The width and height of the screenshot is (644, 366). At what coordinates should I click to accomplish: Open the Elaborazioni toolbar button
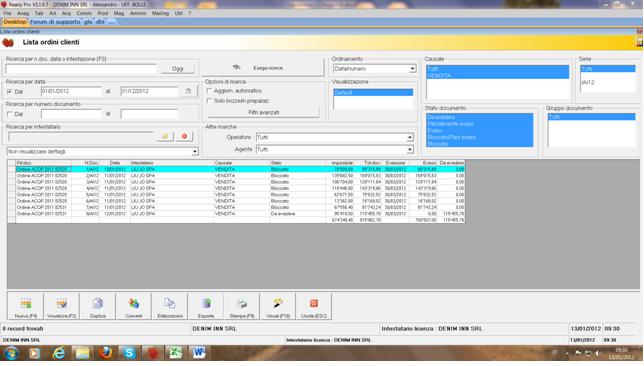click(170, 306)
